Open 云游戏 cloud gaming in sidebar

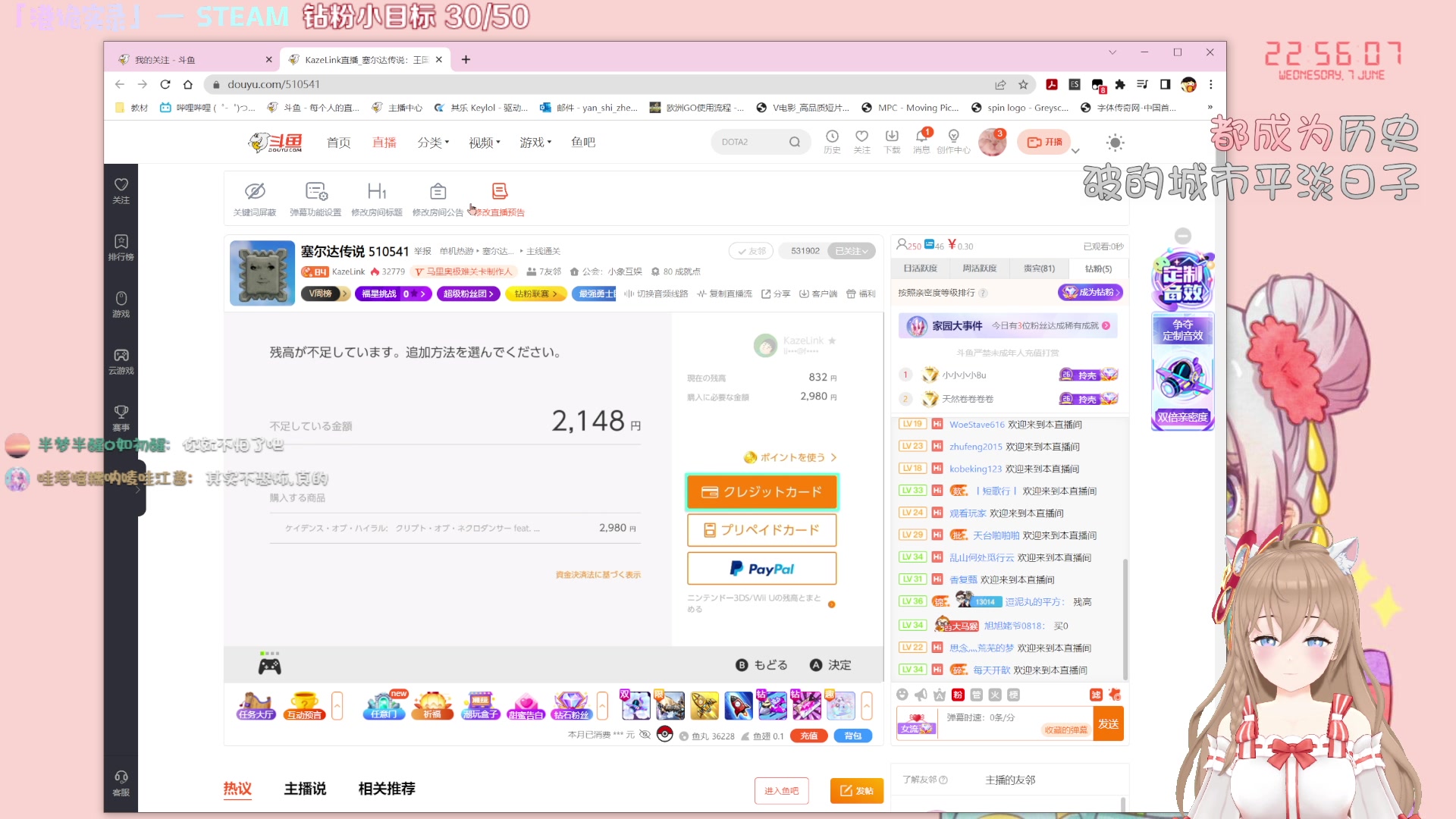(x=121, y=362)
